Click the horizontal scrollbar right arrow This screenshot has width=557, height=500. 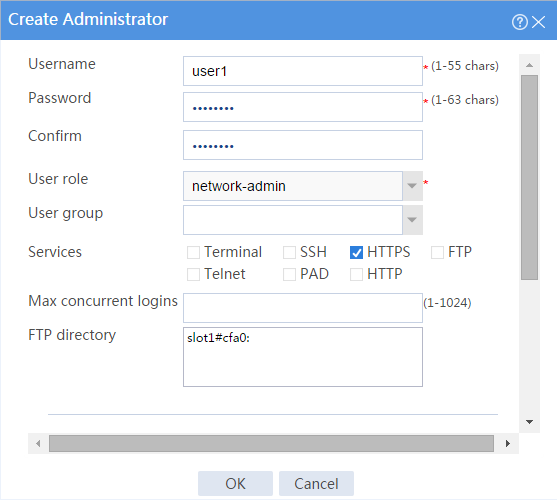point(508,444)
